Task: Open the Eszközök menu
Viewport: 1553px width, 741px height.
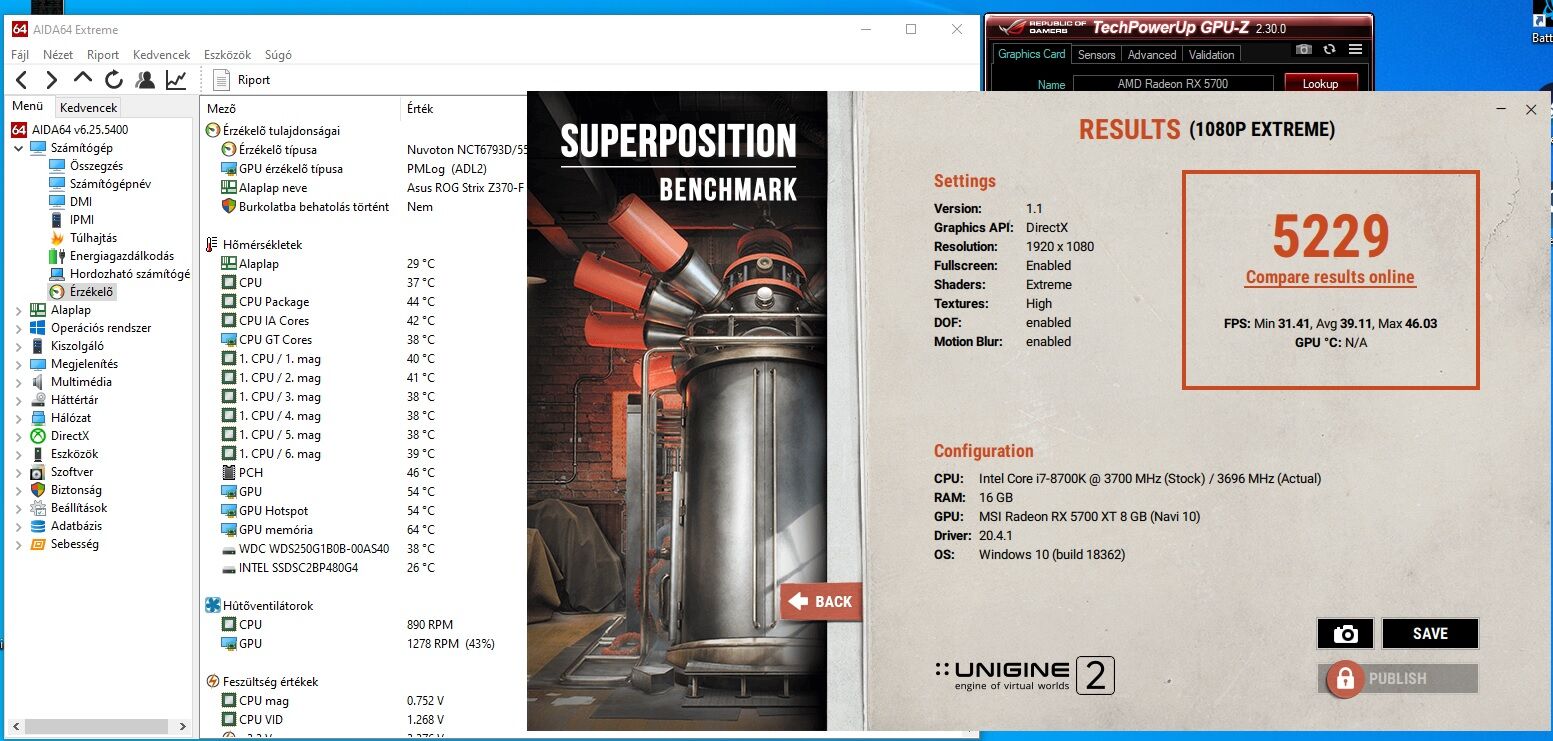Action: tap(227, 55)
